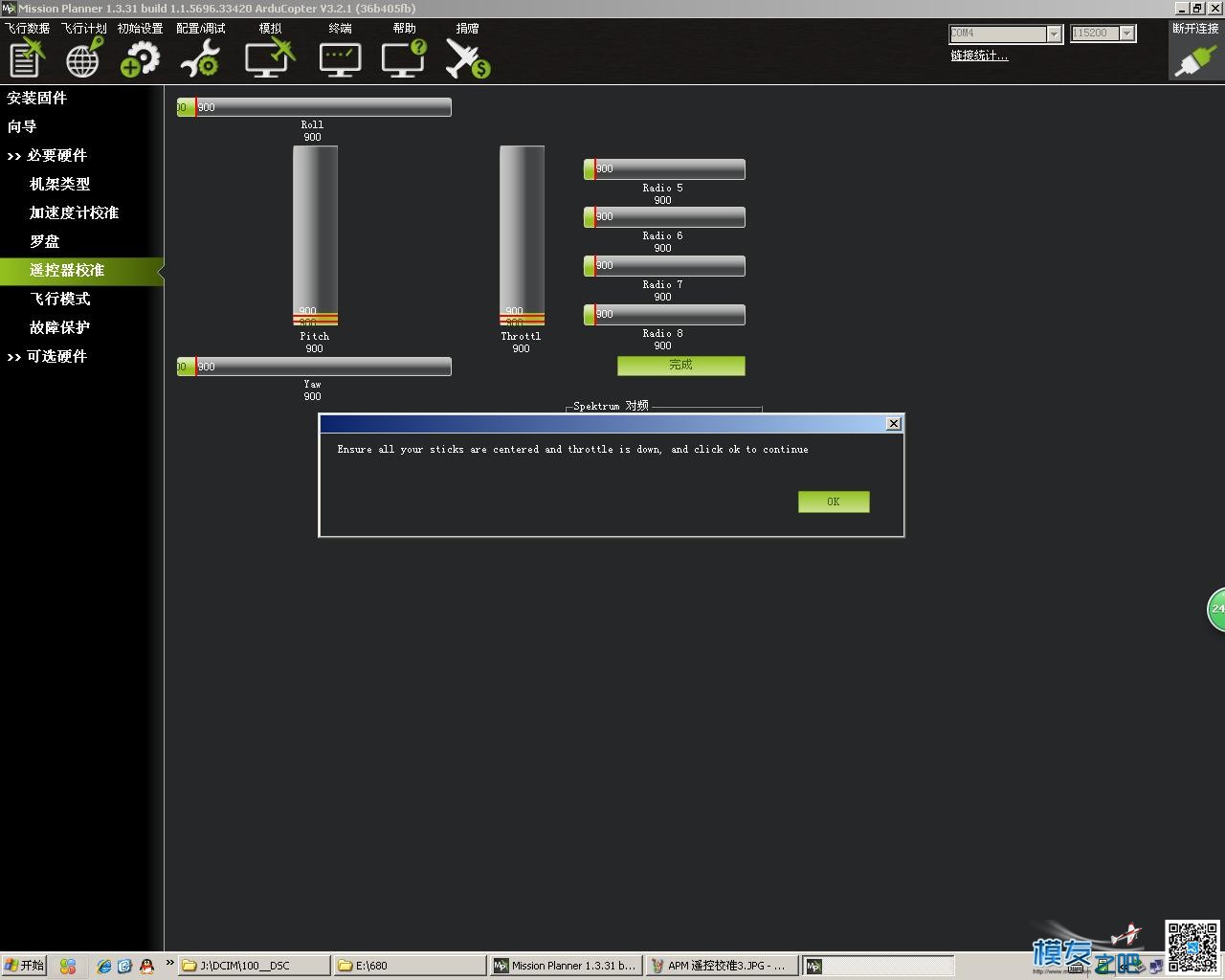Image resolution: width=1225 pixels, height=980 pixels.
Task: Collapse the 必要硬件 section
Action: 47,155
